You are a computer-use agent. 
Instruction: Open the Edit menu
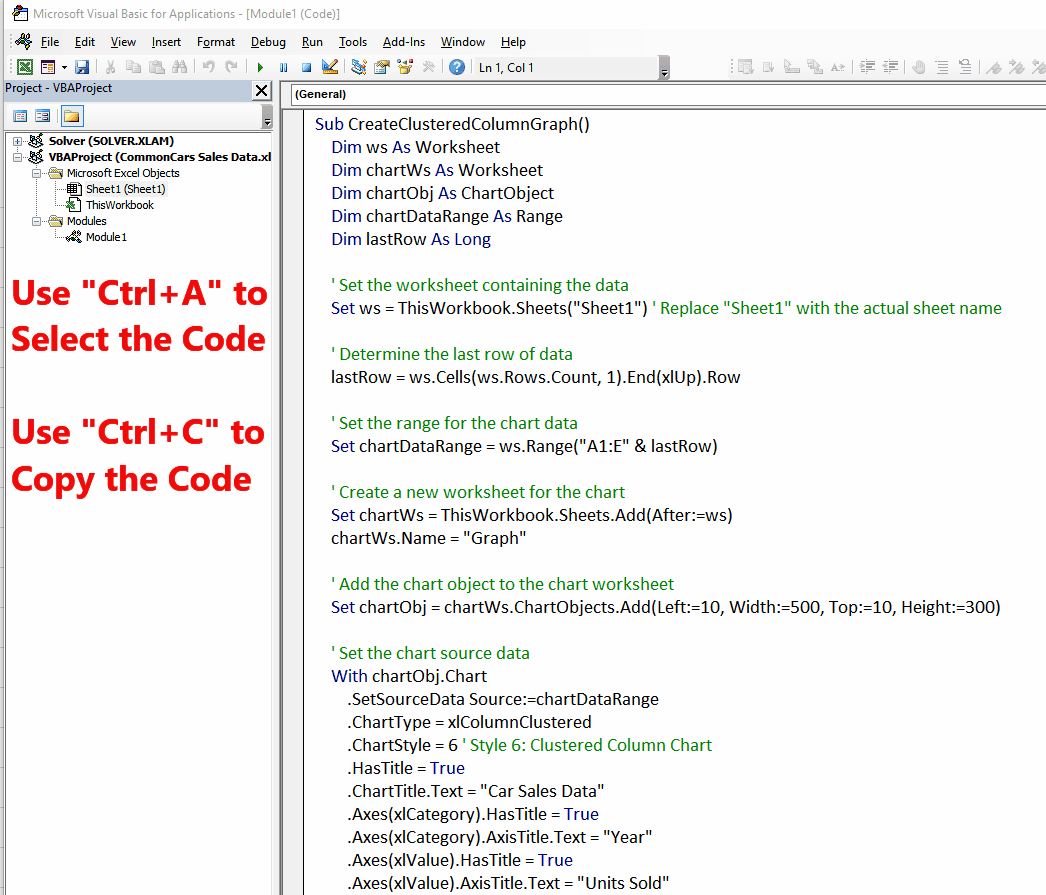coord(85,42)
